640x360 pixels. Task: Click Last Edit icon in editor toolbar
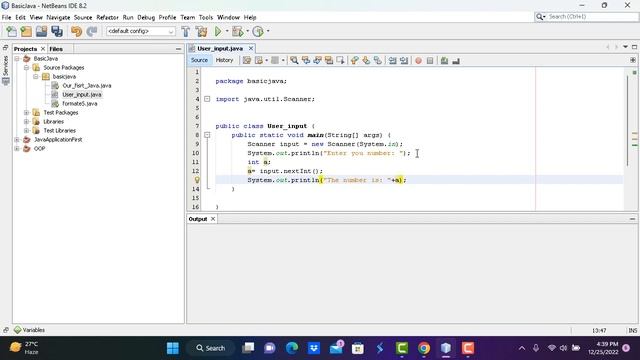pyautogui.click(x=247, y=60)
